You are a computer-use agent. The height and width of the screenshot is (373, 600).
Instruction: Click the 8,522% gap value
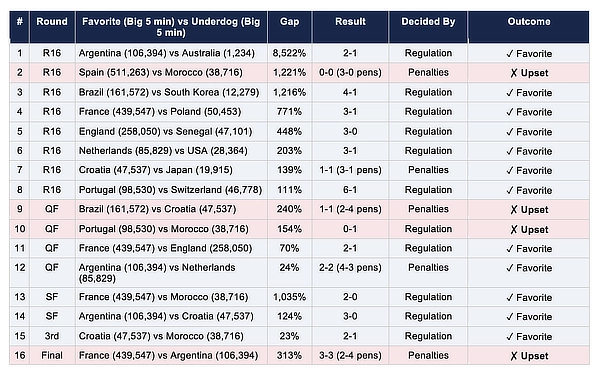(x=289, y=53)
